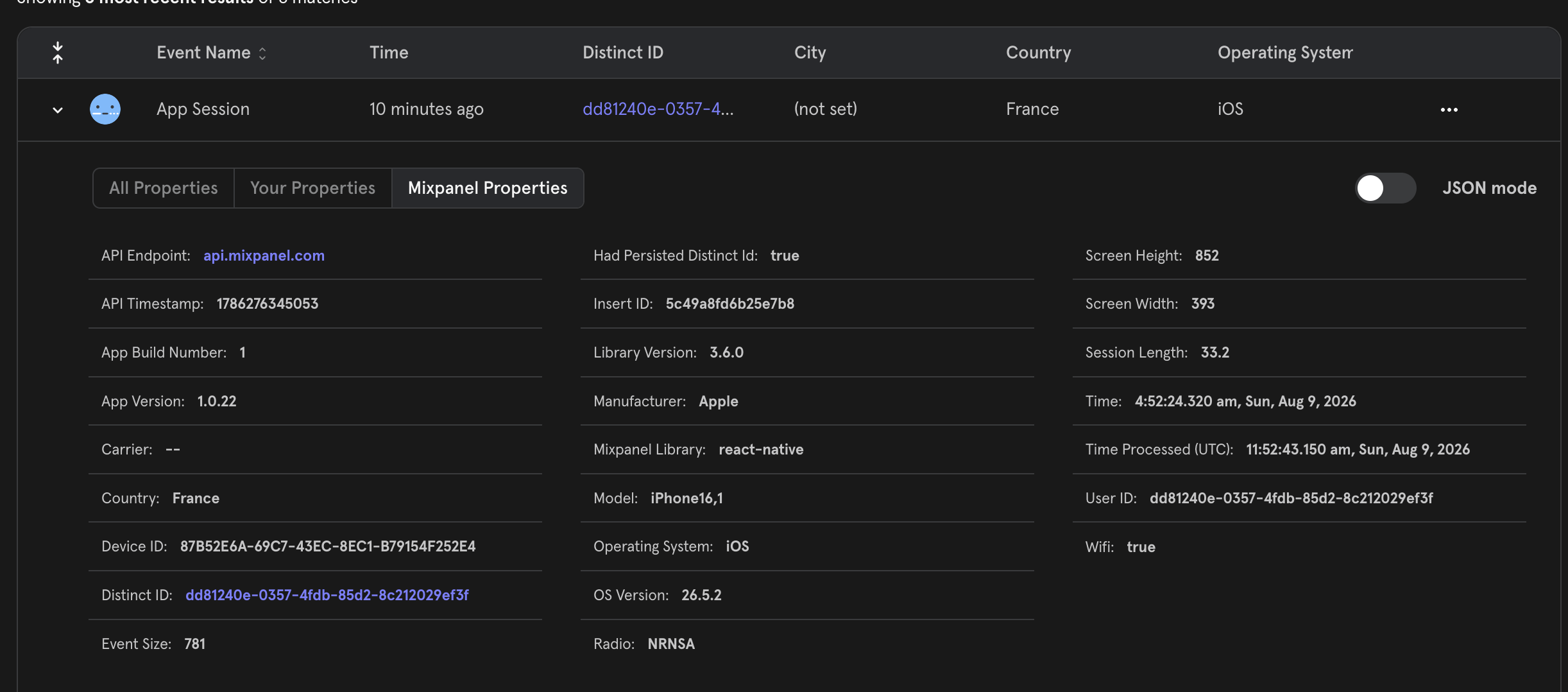Select Mixpanel Properties tab

pyautogui.click(x=488, y=188)
